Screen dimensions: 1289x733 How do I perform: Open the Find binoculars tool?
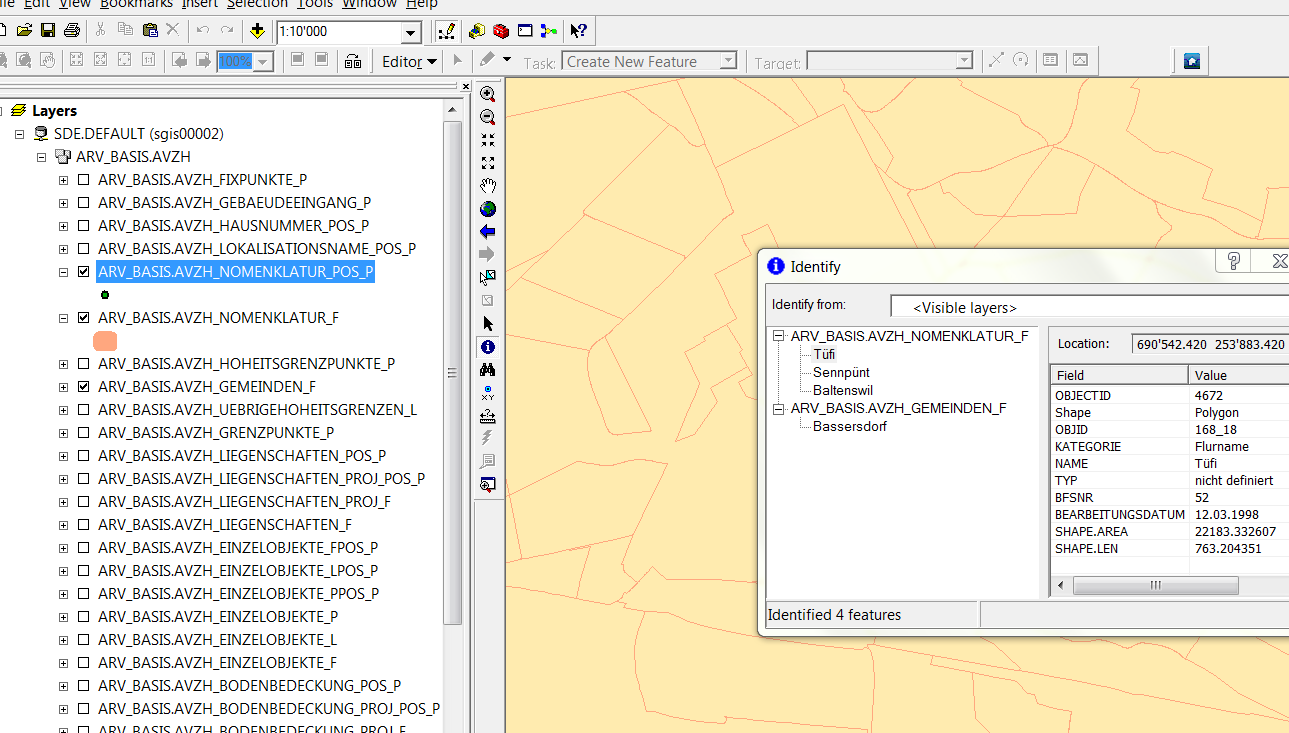pos(488,370)
